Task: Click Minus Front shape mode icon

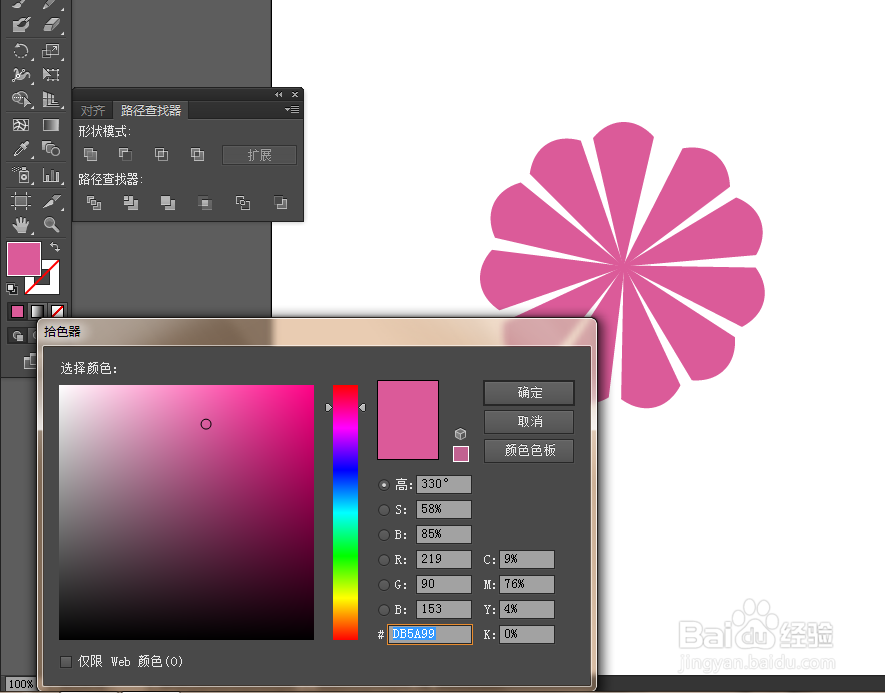Action: (125, 154)
